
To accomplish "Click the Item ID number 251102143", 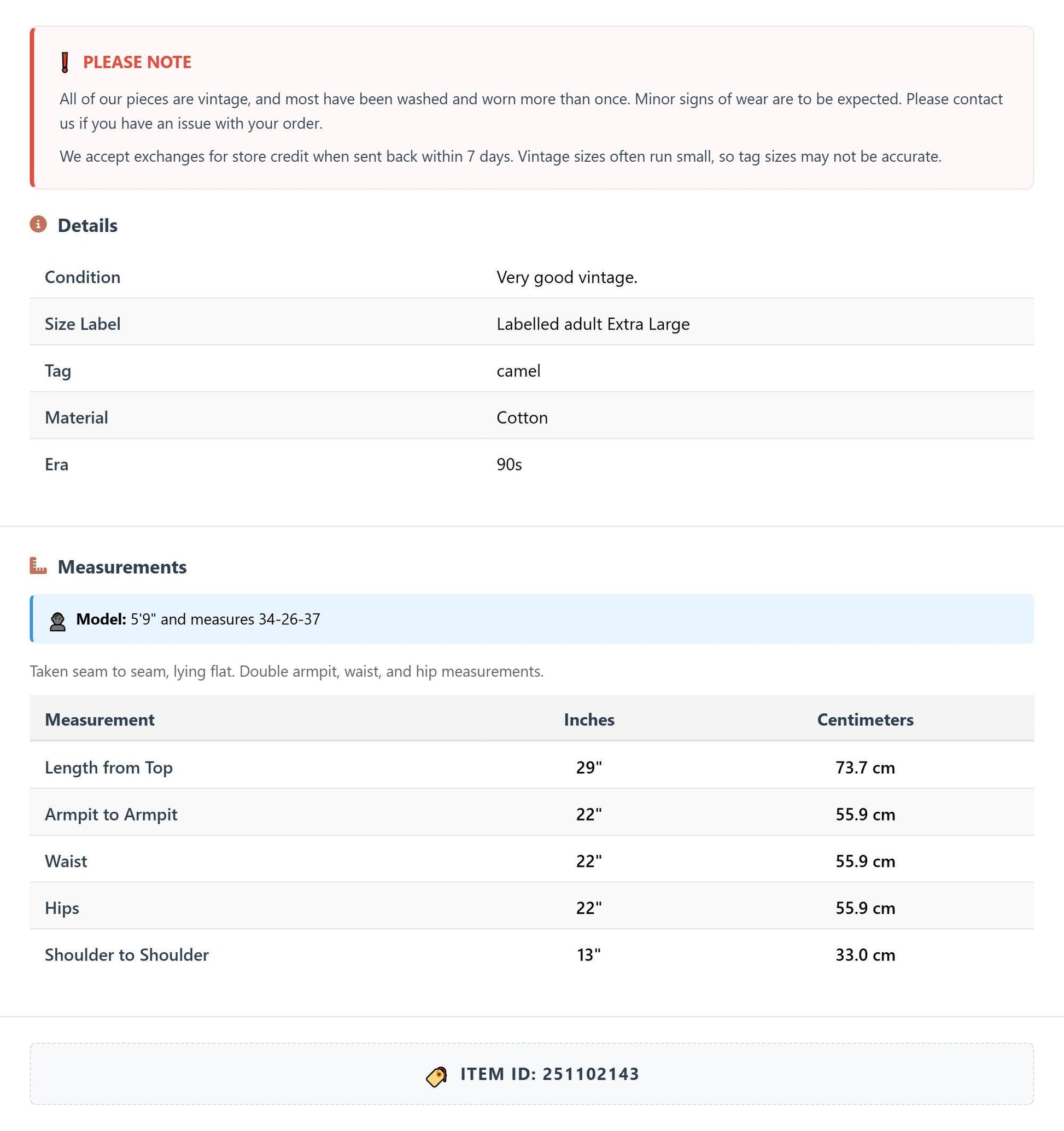I will click(x=591, y=1074).
